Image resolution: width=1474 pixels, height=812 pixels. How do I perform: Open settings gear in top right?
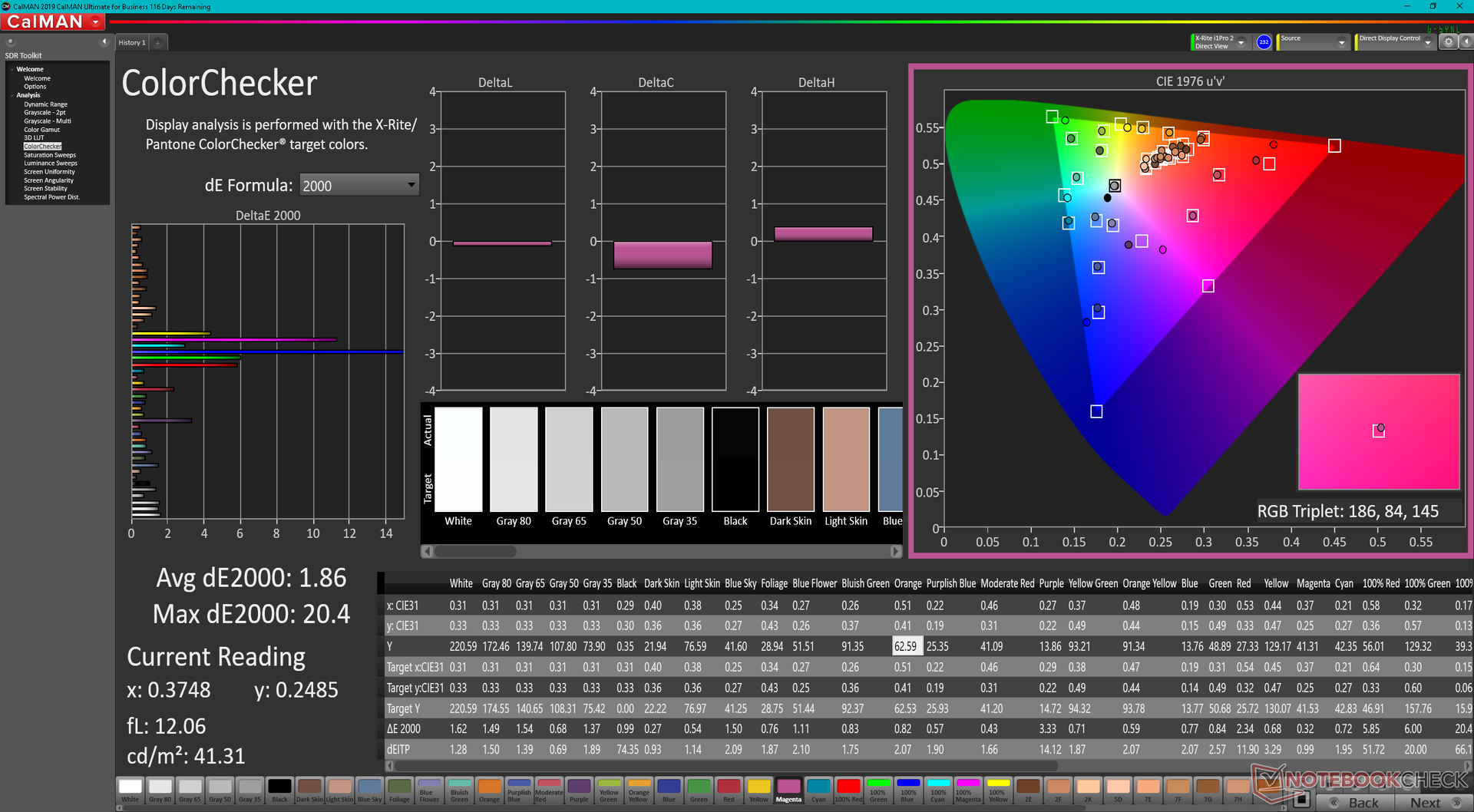coord(1448,42)
